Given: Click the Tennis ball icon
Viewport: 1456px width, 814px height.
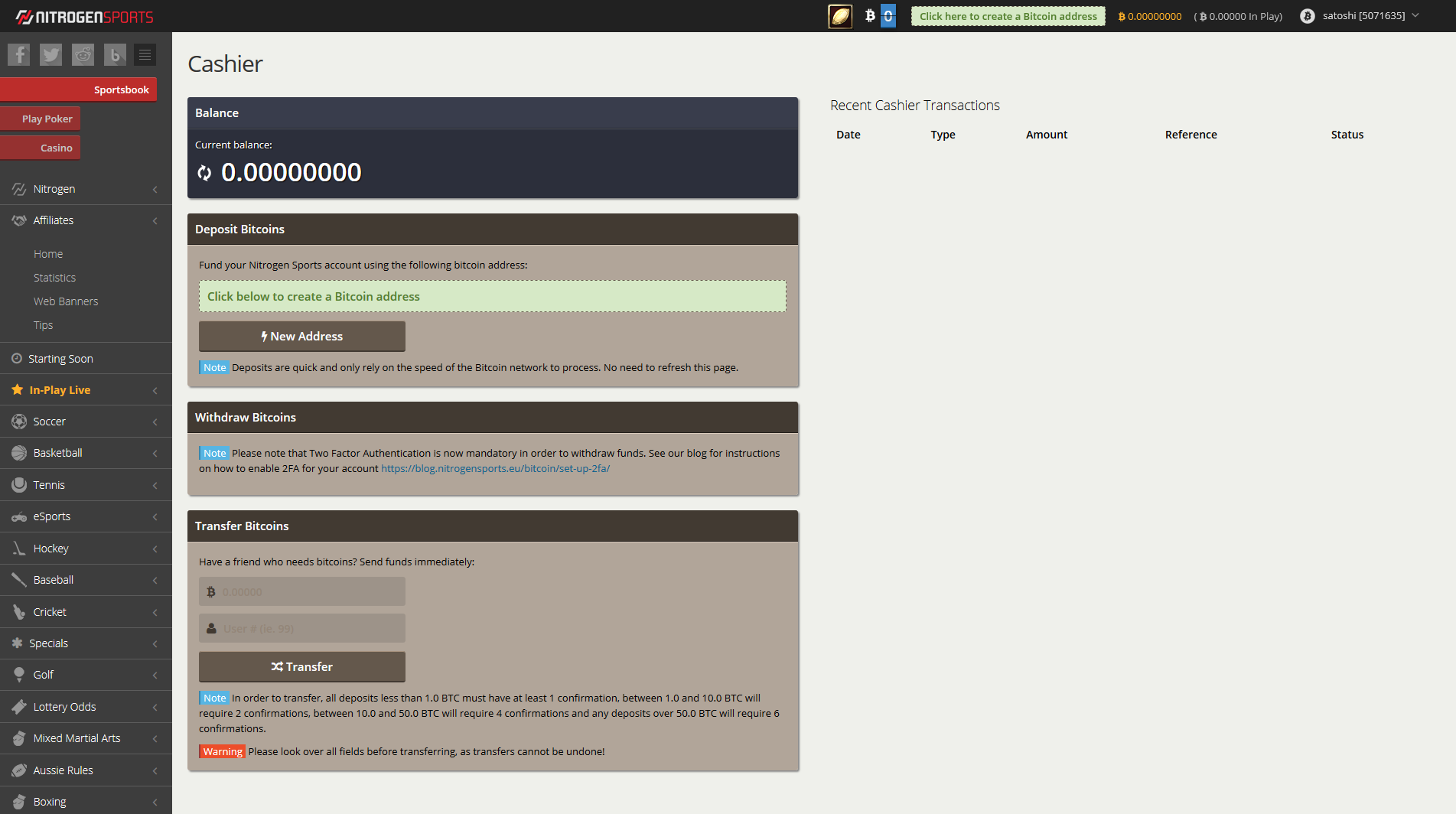Looking at the screenshot, I should (x=19, y=485).
